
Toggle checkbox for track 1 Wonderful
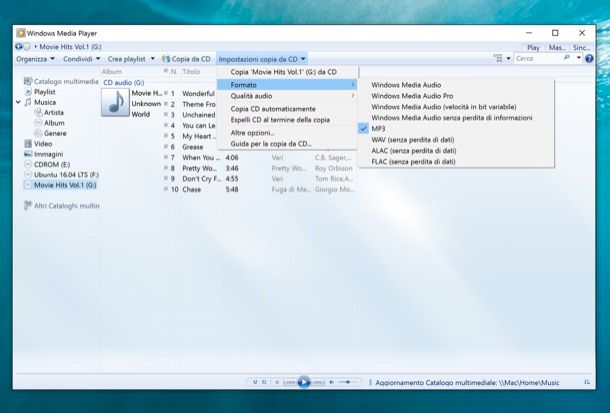click(166, 93)
